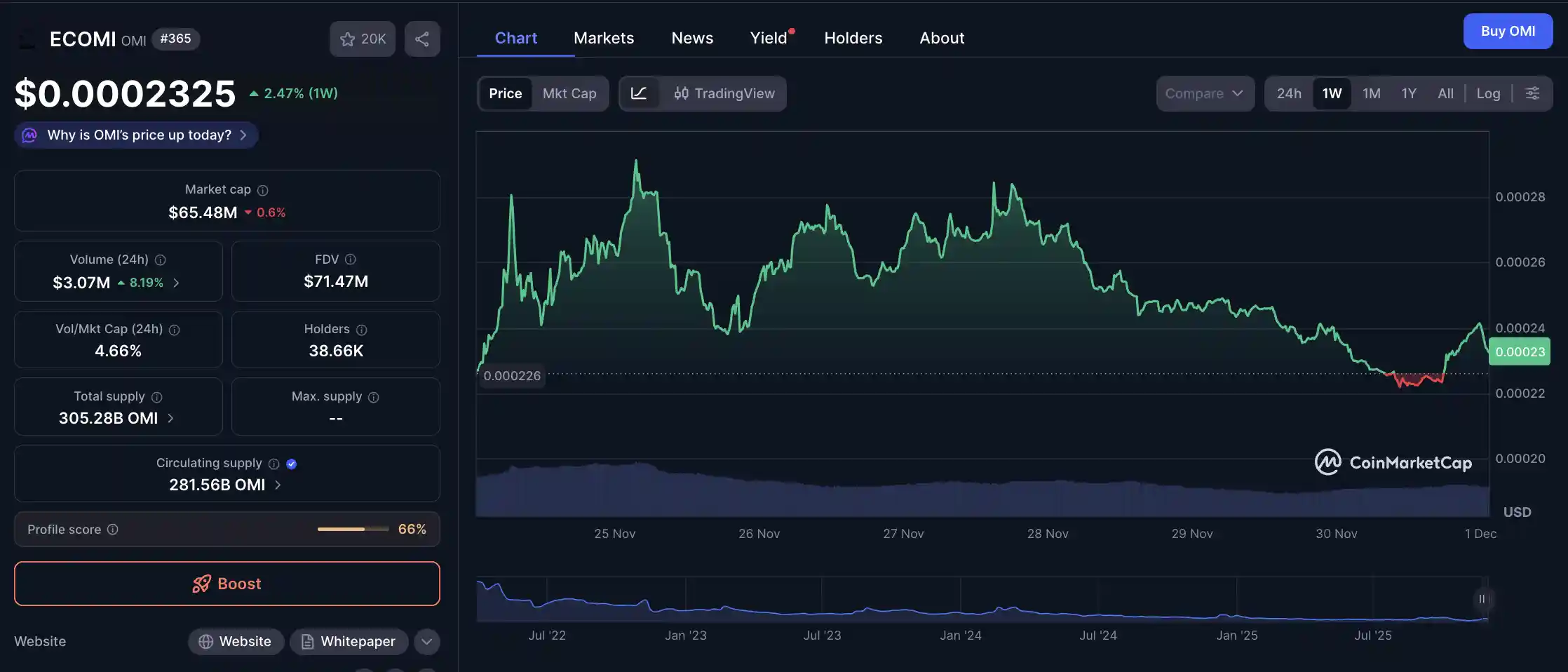Click the CoinMarketCap logo watermark

pos(1393,462)
